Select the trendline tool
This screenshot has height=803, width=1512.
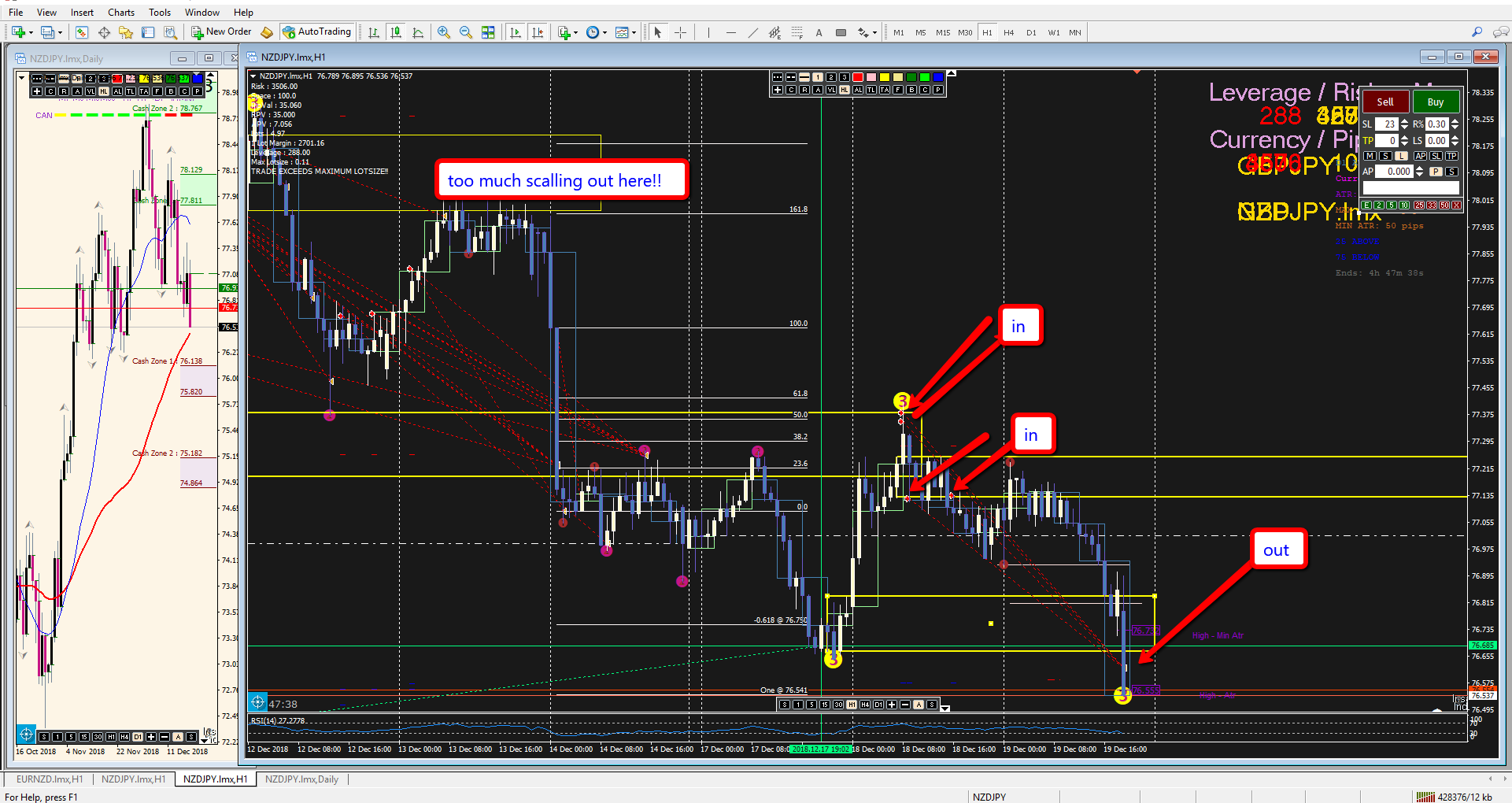[x=753, y=32]
